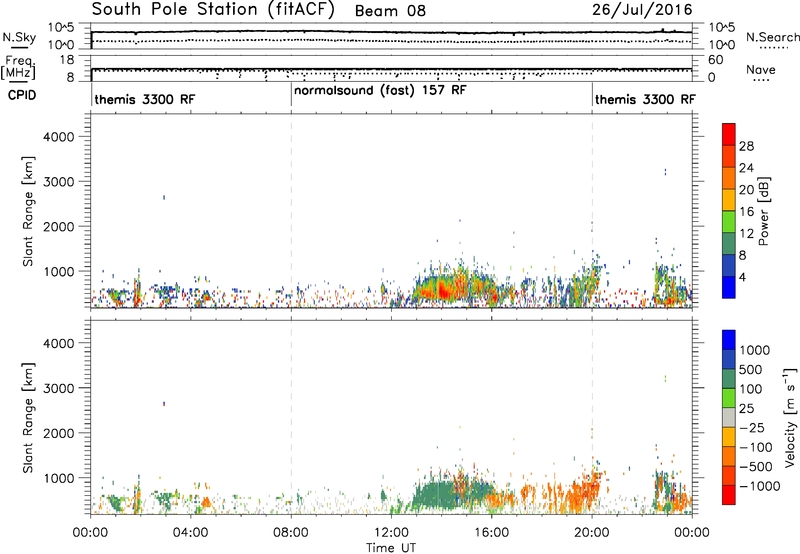
Task: Click the '16:00' time axis tick
Action: pos(491,533)
